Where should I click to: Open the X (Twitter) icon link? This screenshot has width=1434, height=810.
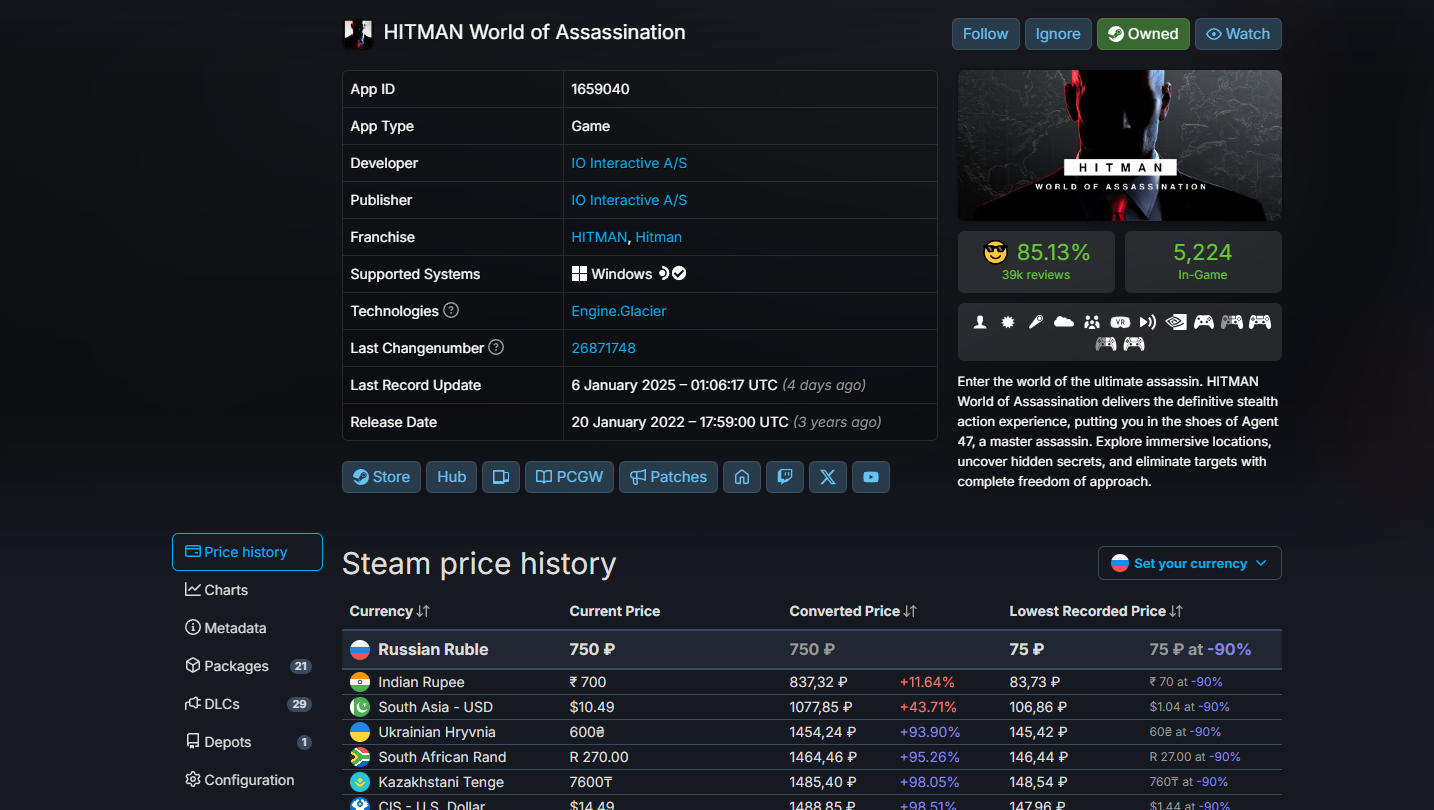[828, 477]
